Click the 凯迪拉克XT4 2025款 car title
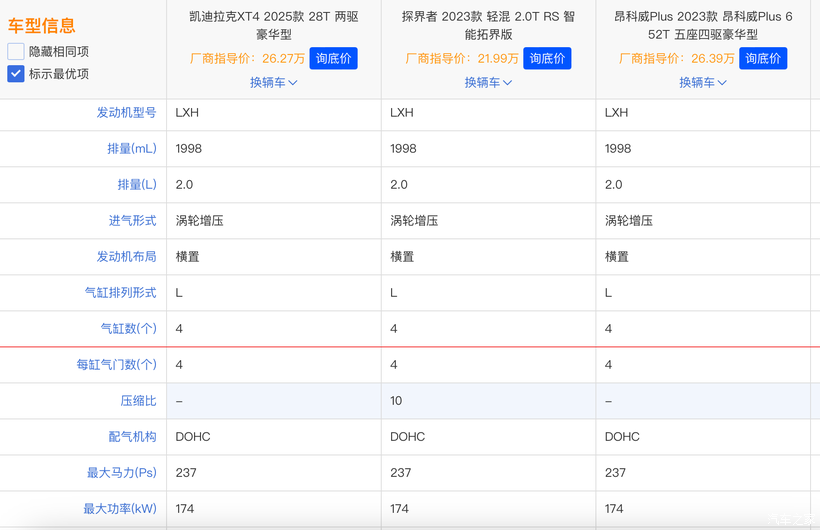 pyautogui.click(x=273, y=25)
